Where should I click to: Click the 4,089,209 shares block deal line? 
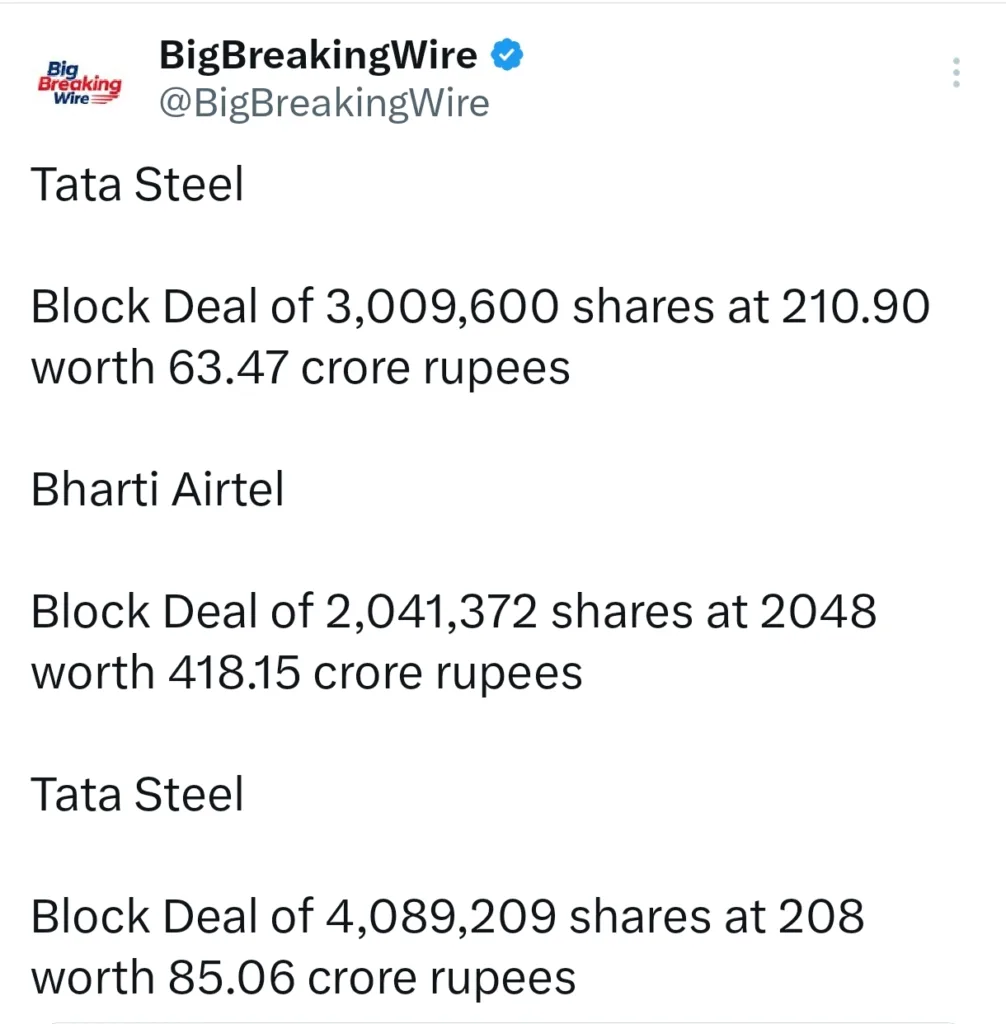tap(448, 916)
